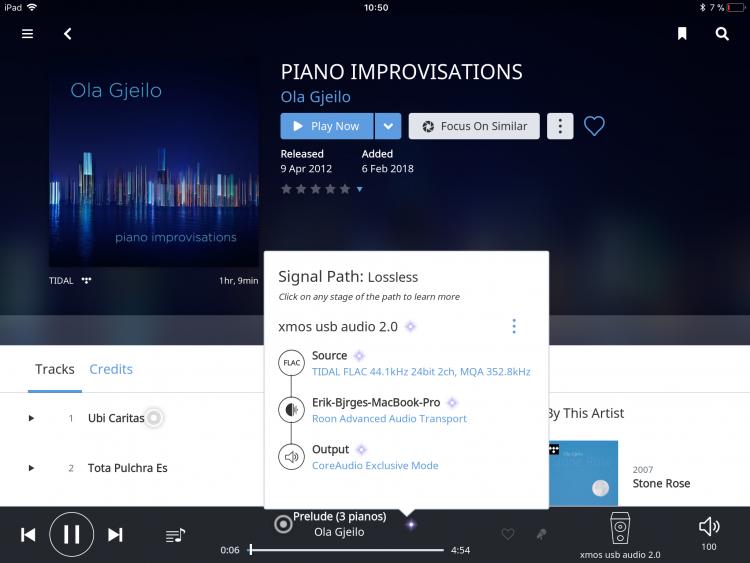Click the now-playing album disc icon
This screenshot has width=750, height=563.
click(x=283, y=524)
